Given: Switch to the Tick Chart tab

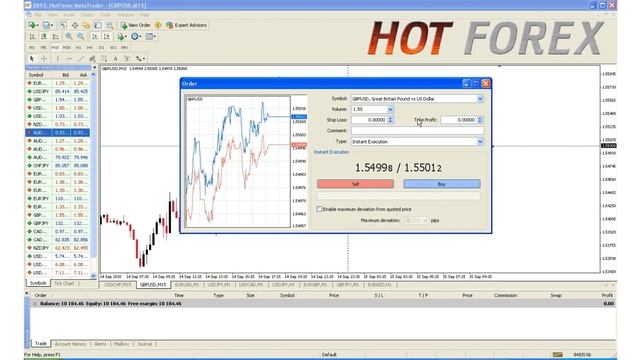Looking at the screenshot, I should point(64,283).
